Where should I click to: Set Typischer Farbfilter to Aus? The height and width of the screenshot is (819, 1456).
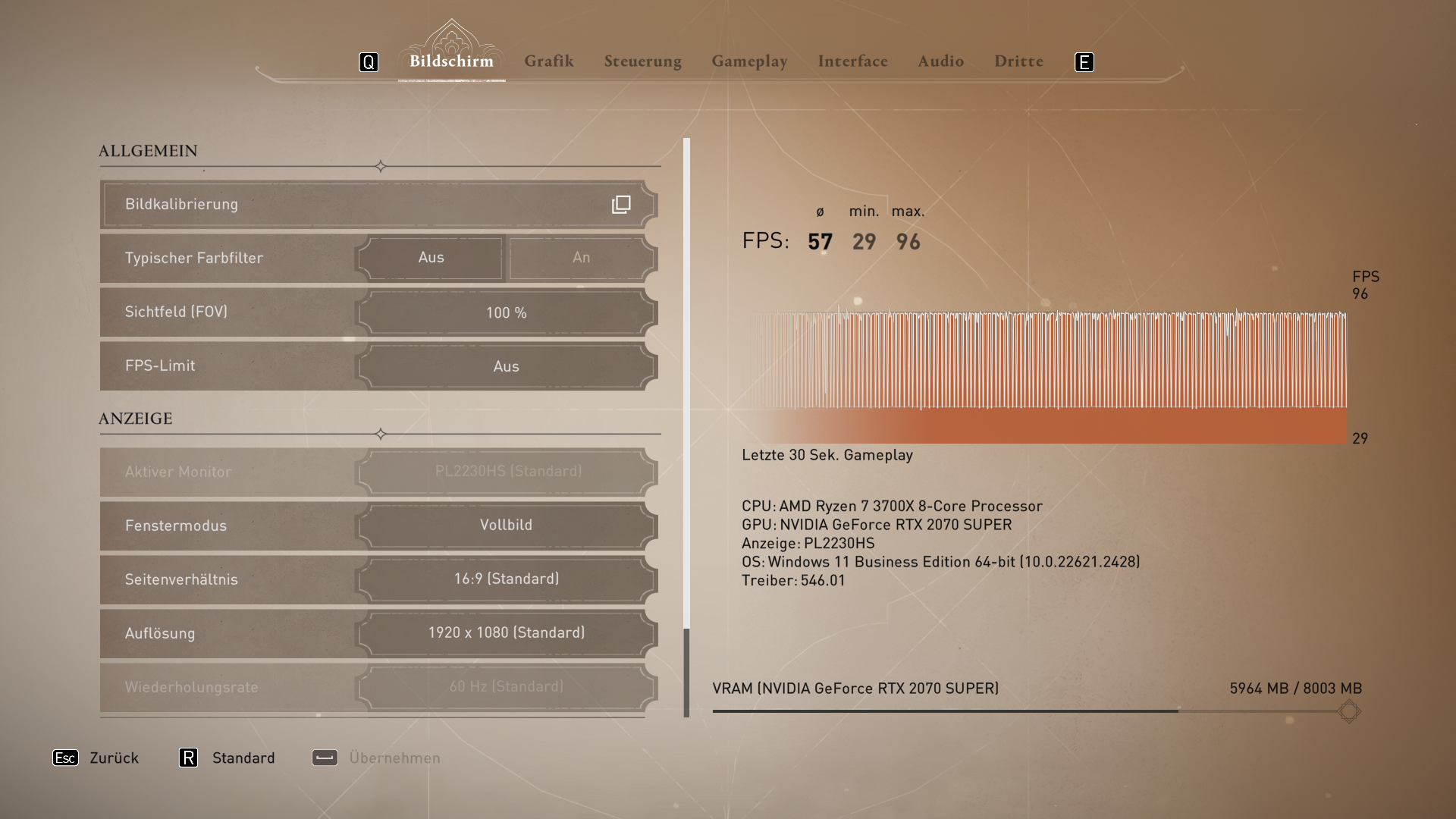431,258
